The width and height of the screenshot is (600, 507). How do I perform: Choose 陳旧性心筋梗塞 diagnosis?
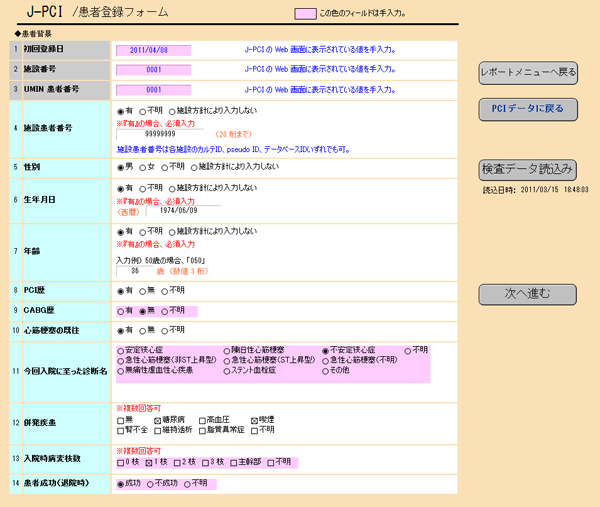[227, 351]
